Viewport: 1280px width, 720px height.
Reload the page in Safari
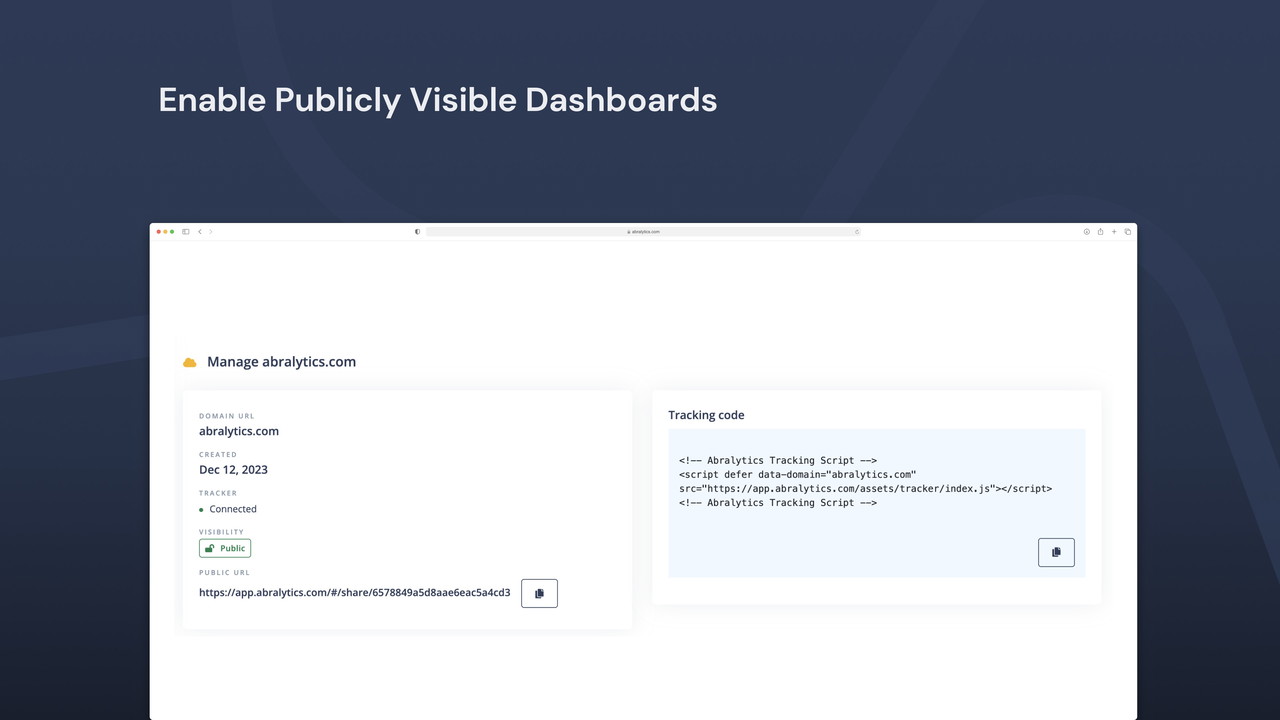tap(857, 231)
